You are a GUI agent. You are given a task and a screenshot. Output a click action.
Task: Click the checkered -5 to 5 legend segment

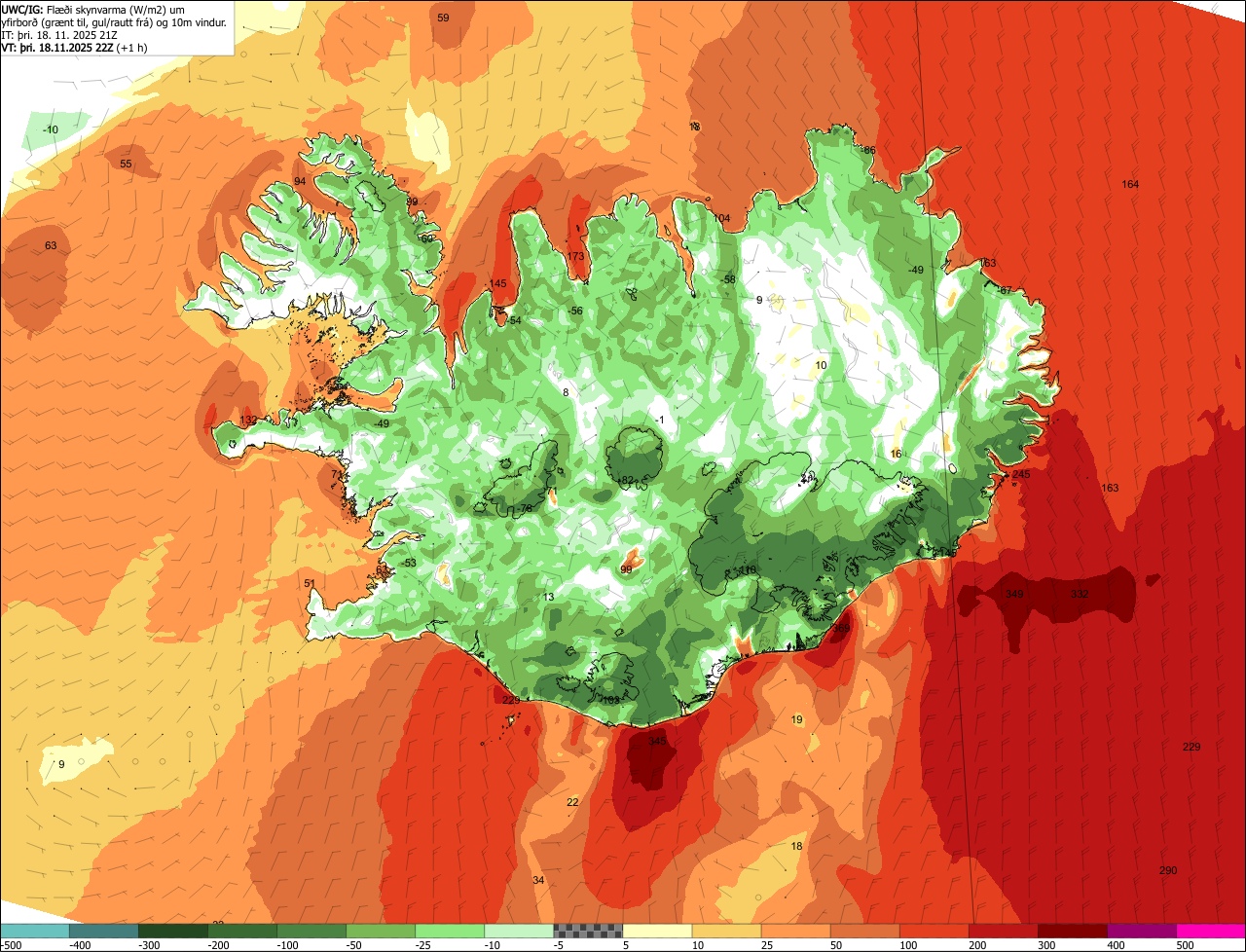(x=587, y=931)
